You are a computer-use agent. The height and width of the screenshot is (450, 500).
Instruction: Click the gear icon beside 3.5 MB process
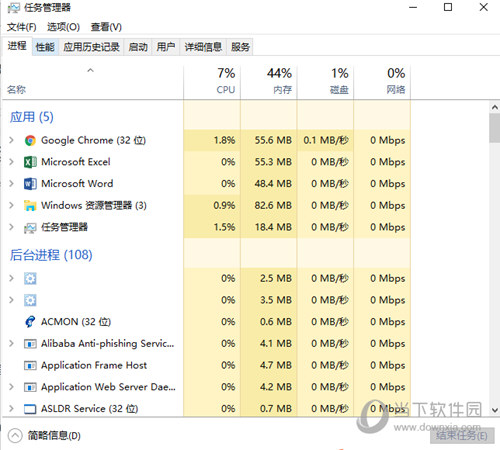pos(30,300)
